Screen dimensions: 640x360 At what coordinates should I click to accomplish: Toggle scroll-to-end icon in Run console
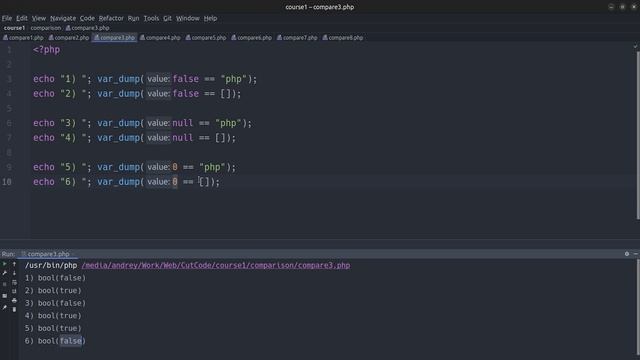click(x=14, y=291)
